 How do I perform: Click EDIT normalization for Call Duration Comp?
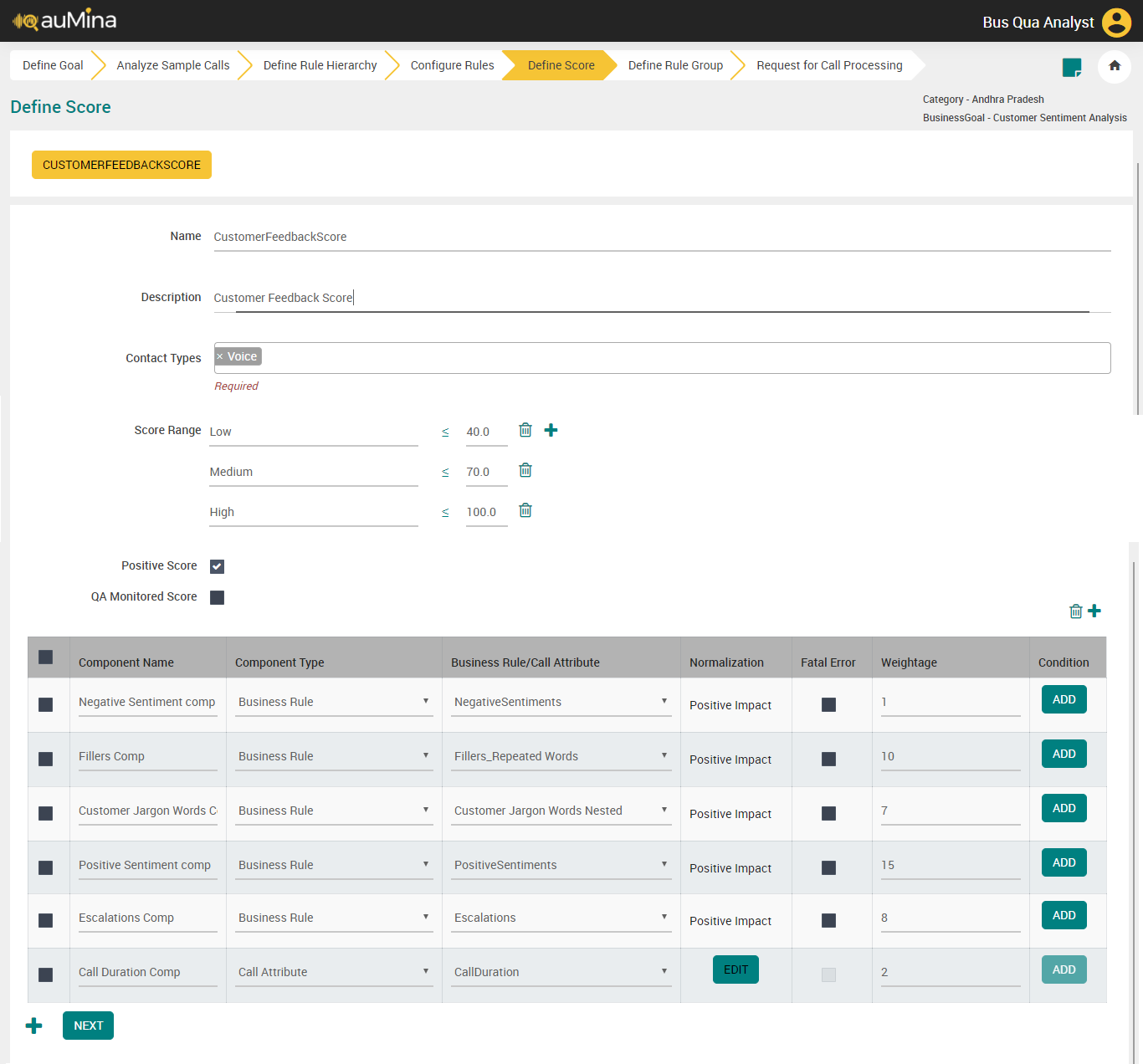(736, 969)
